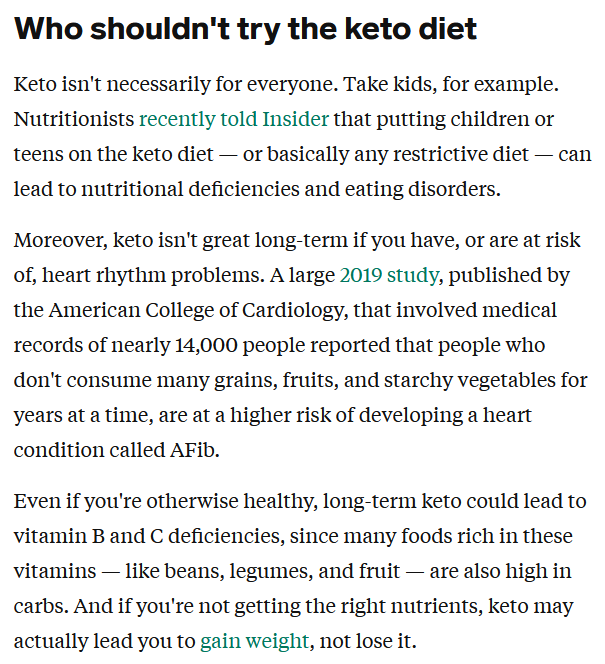Open the 'recently told Insider' link
The width and height of the screenshot is (605, 664).
click(234, 119)
